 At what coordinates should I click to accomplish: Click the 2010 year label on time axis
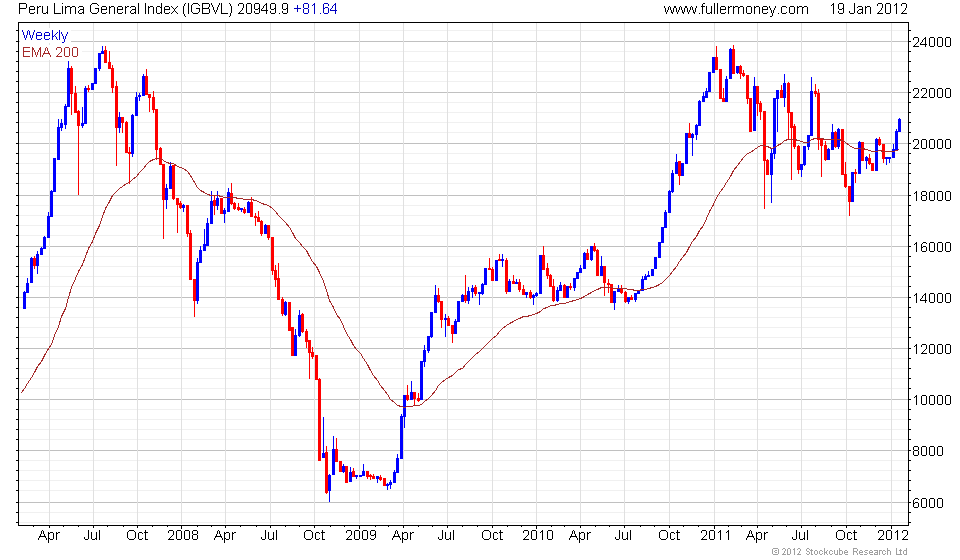click(x=538, y=535)
